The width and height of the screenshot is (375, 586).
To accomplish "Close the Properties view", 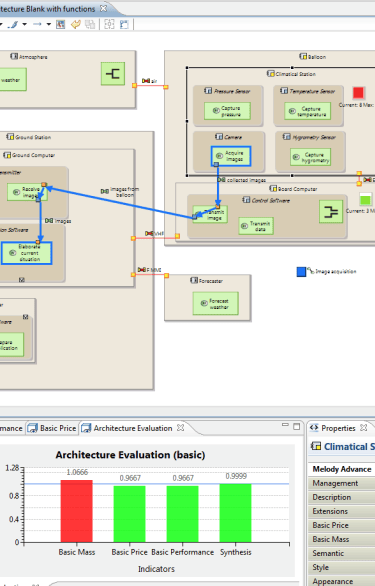I will [363, 427].
